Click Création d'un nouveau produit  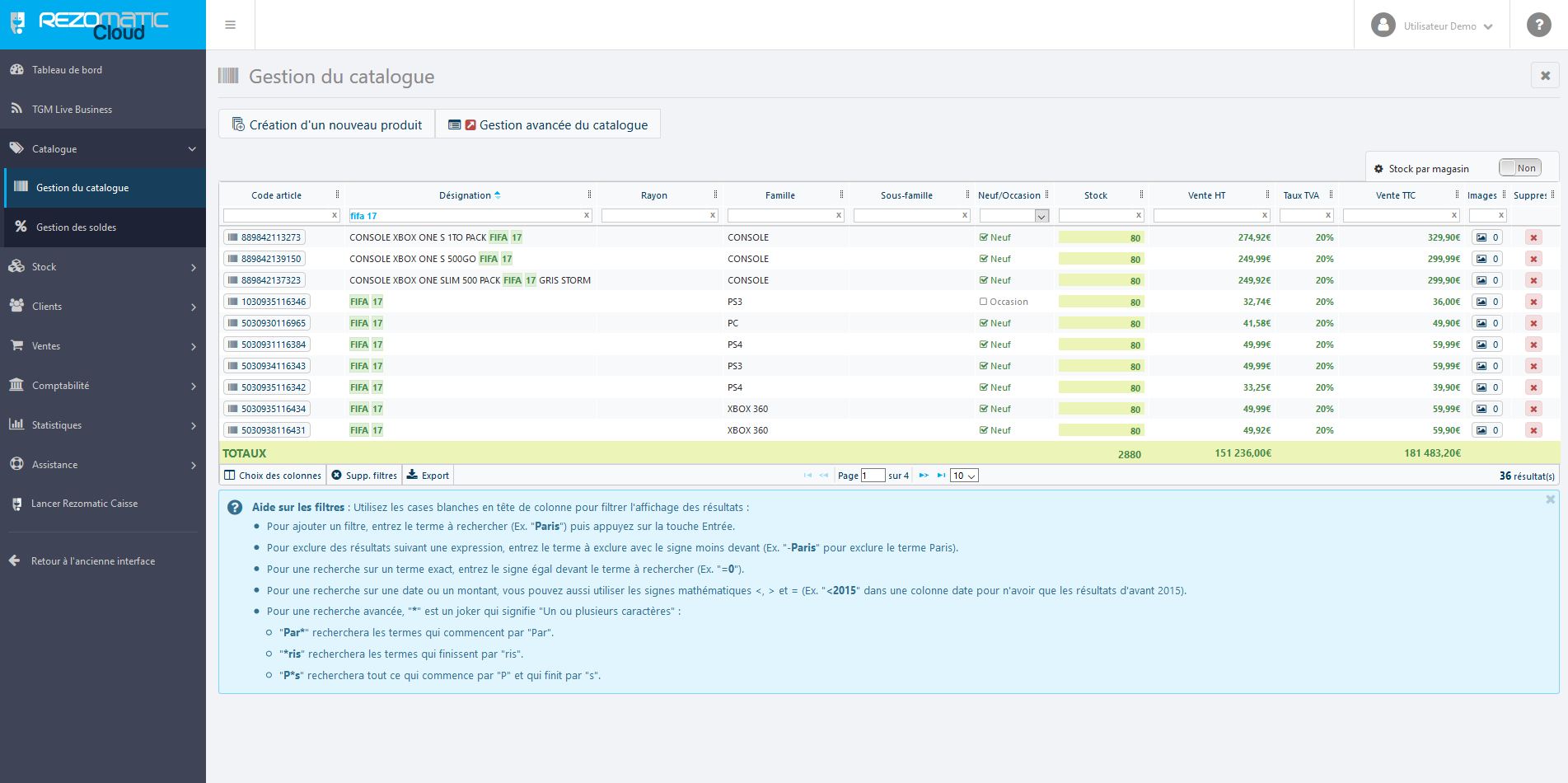click(x=327, y=124)
